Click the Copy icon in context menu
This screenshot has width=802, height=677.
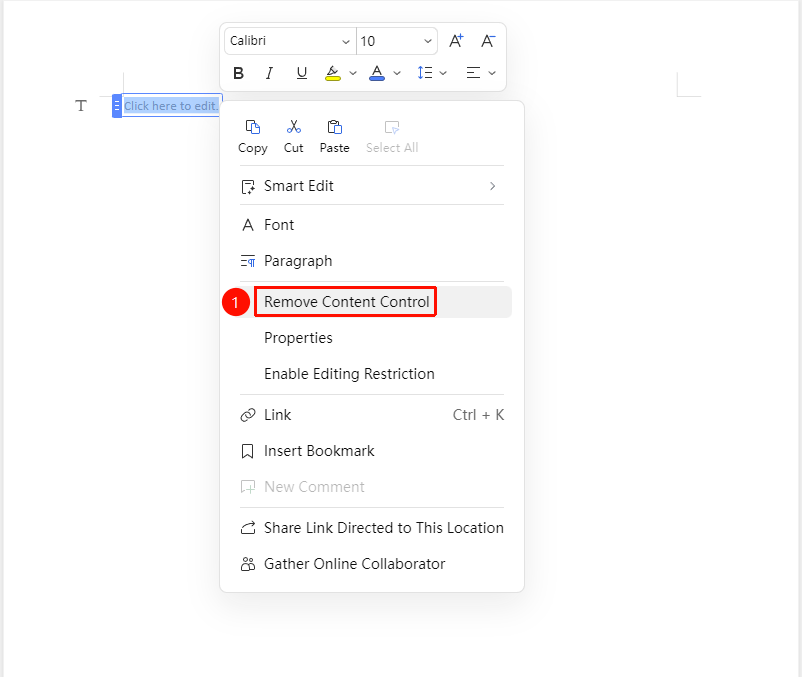(253, 127)
